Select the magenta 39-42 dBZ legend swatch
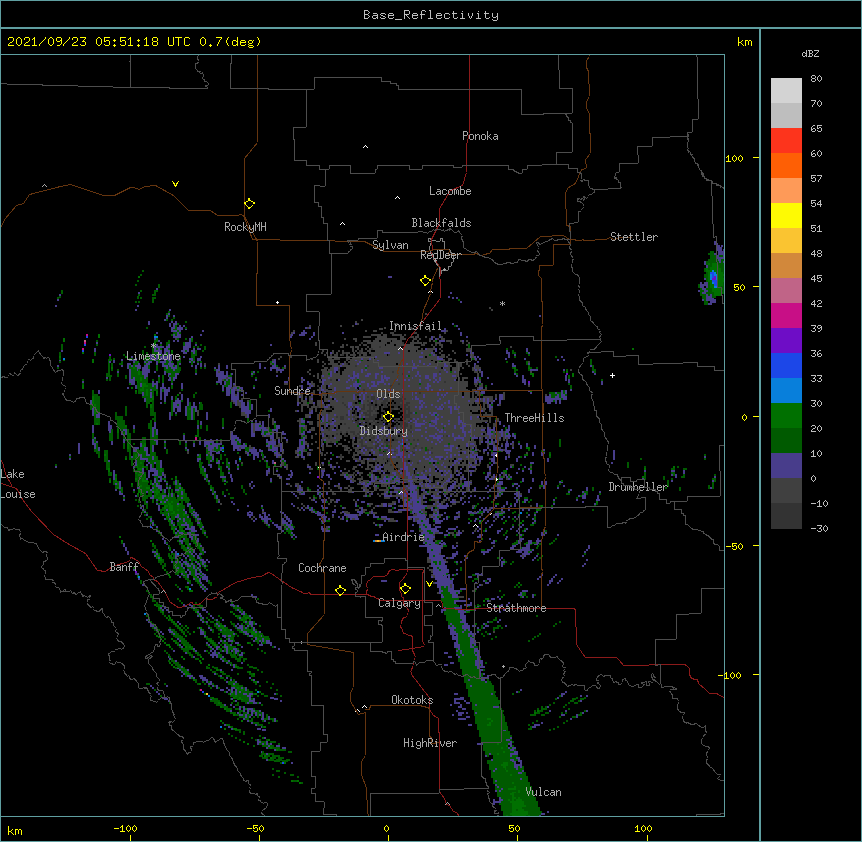The height and width of the screenshot is (842, 862). pyautogui.click(x=786, y=316)
